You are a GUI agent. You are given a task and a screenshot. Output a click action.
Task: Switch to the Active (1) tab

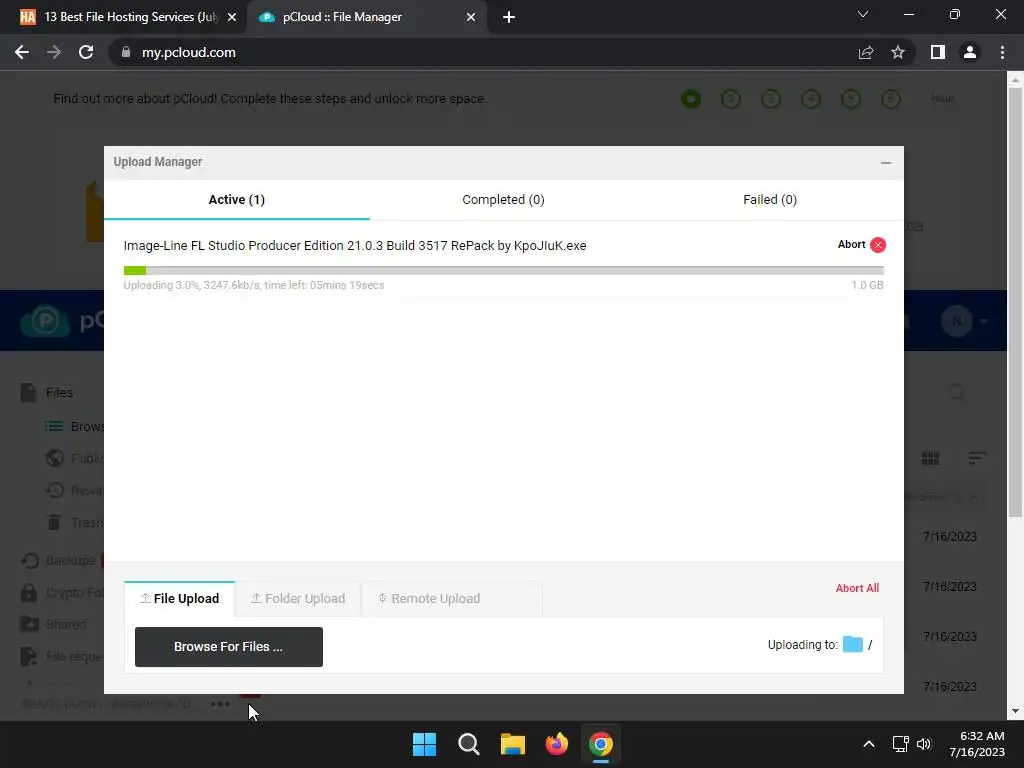pyautogui.click(x=236, y=200)
